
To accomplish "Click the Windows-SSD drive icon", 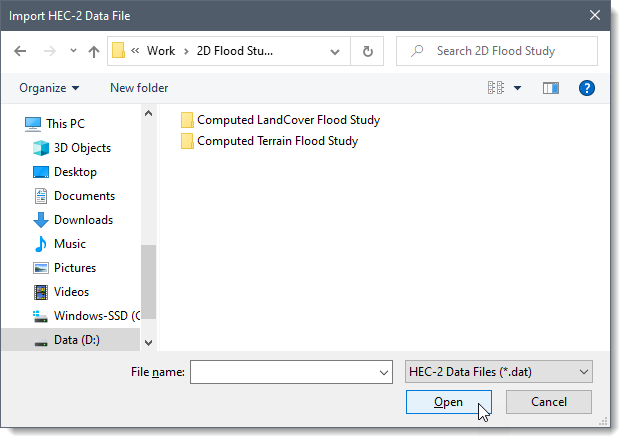I will (x=40, y=317).
